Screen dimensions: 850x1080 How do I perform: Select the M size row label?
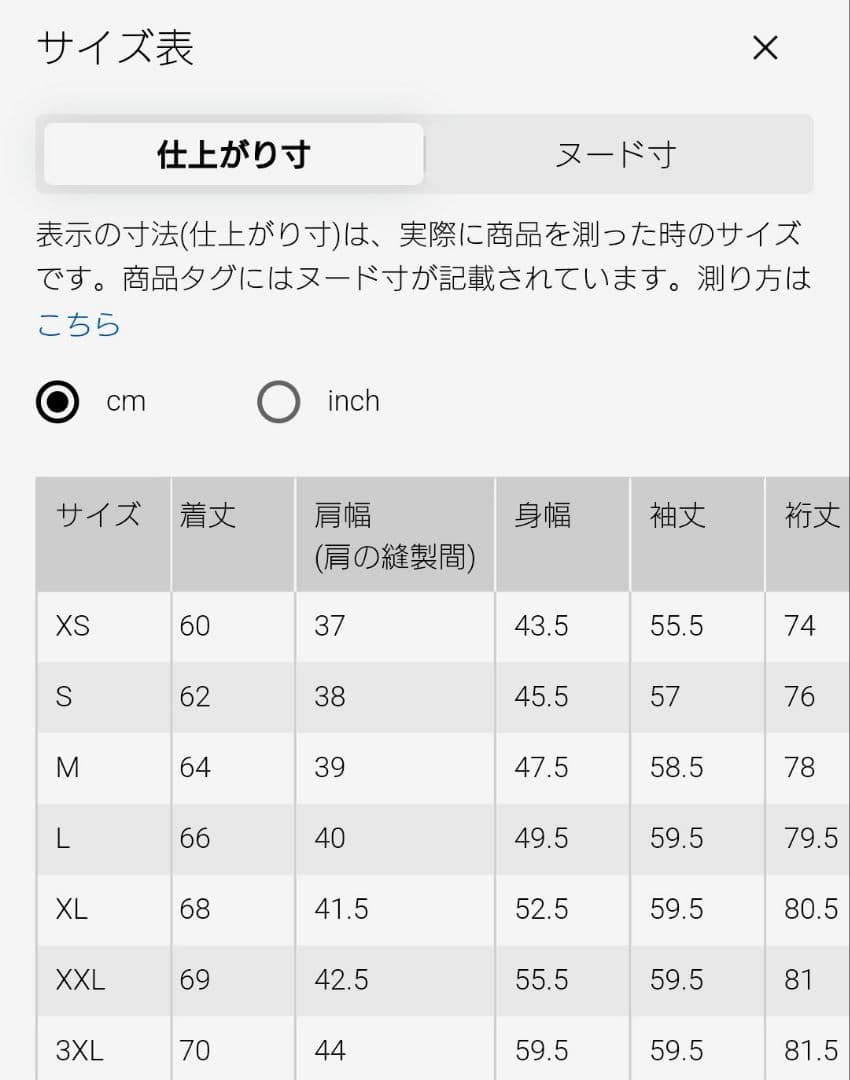point(68,767)
